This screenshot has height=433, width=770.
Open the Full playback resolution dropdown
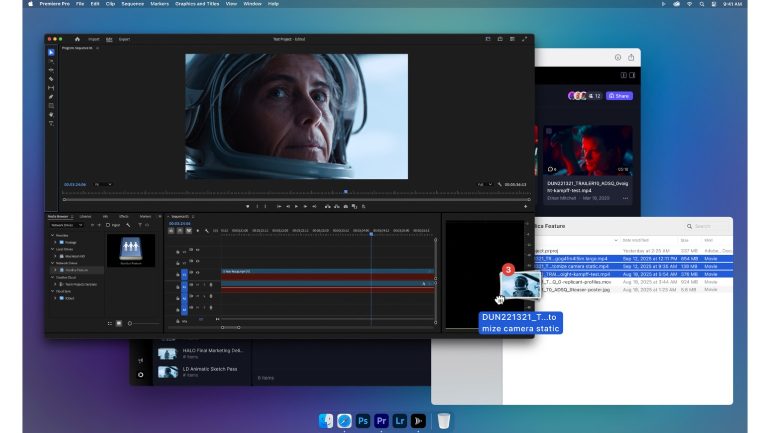pyautogui.click(x=484, y=184)
